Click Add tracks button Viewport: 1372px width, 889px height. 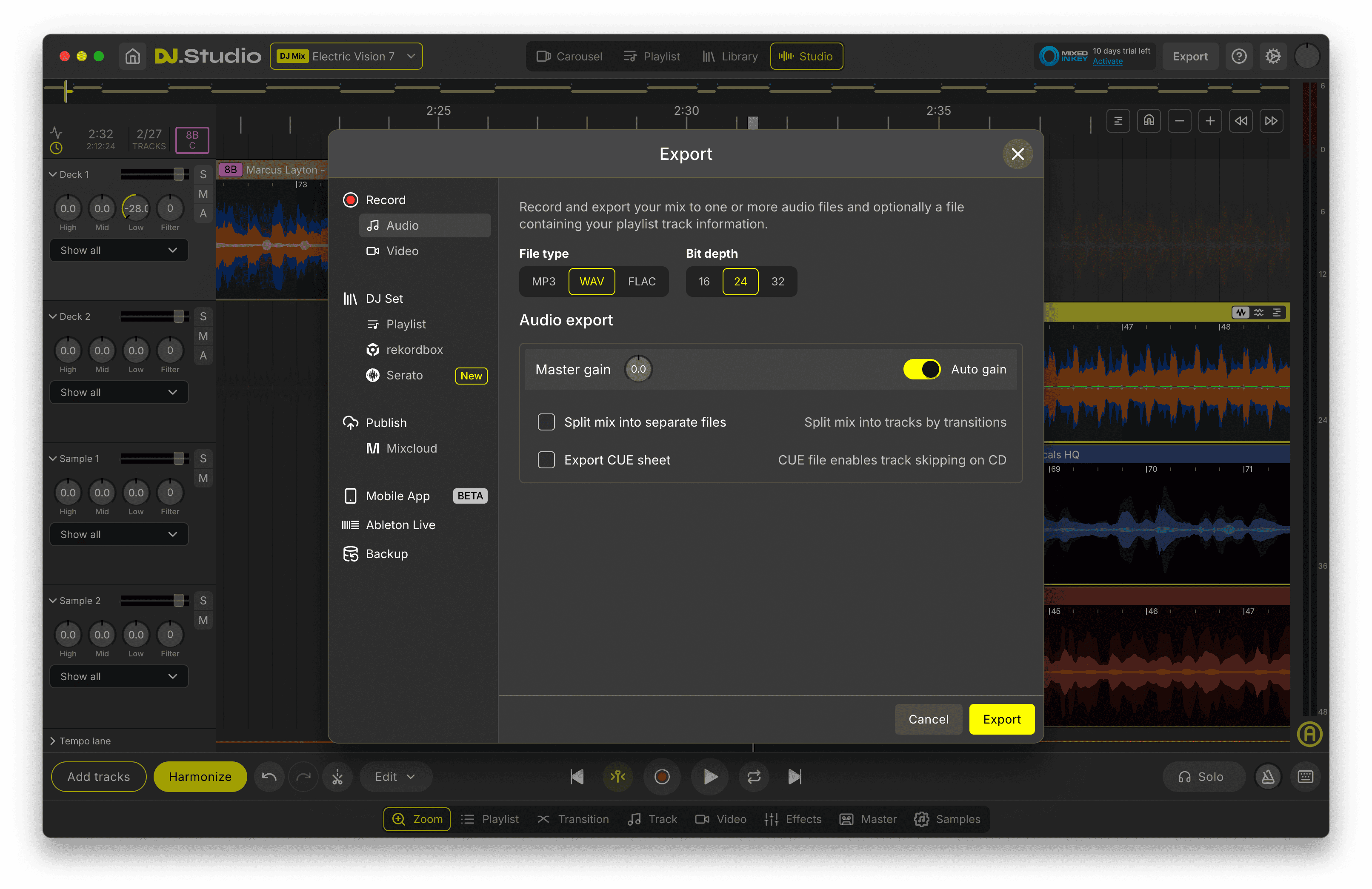[x=99, y=777]
